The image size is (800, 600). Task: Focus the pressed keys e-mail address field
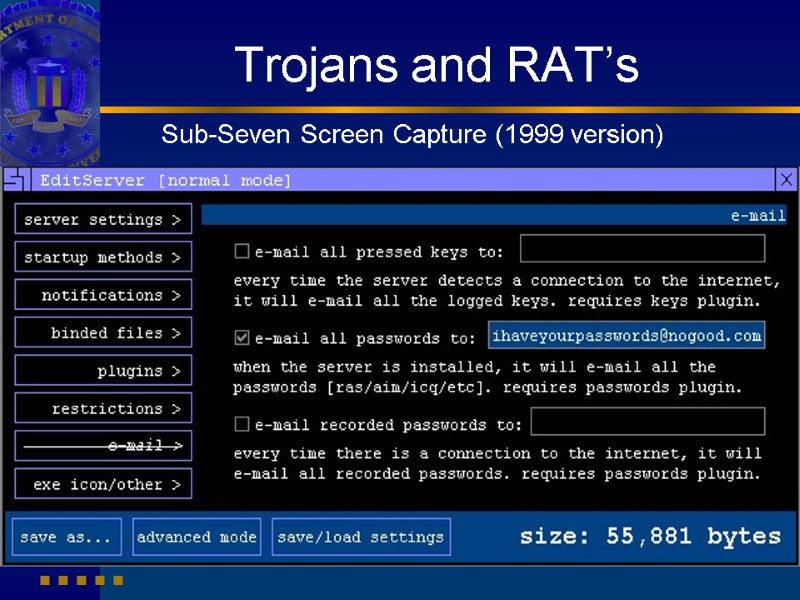coord(642,248)
